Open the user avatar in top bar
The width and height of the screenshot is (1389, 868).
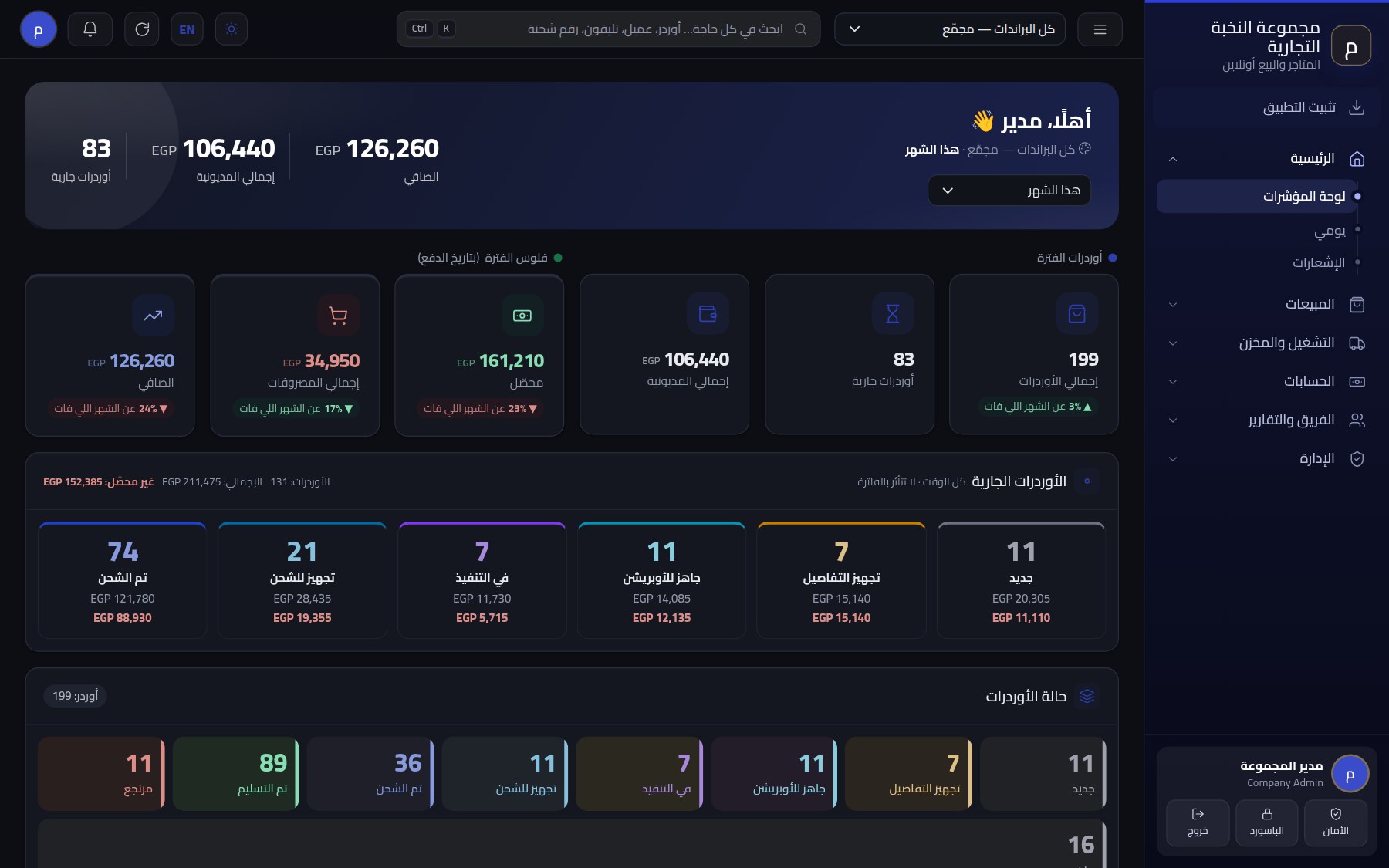coord(39,29)
